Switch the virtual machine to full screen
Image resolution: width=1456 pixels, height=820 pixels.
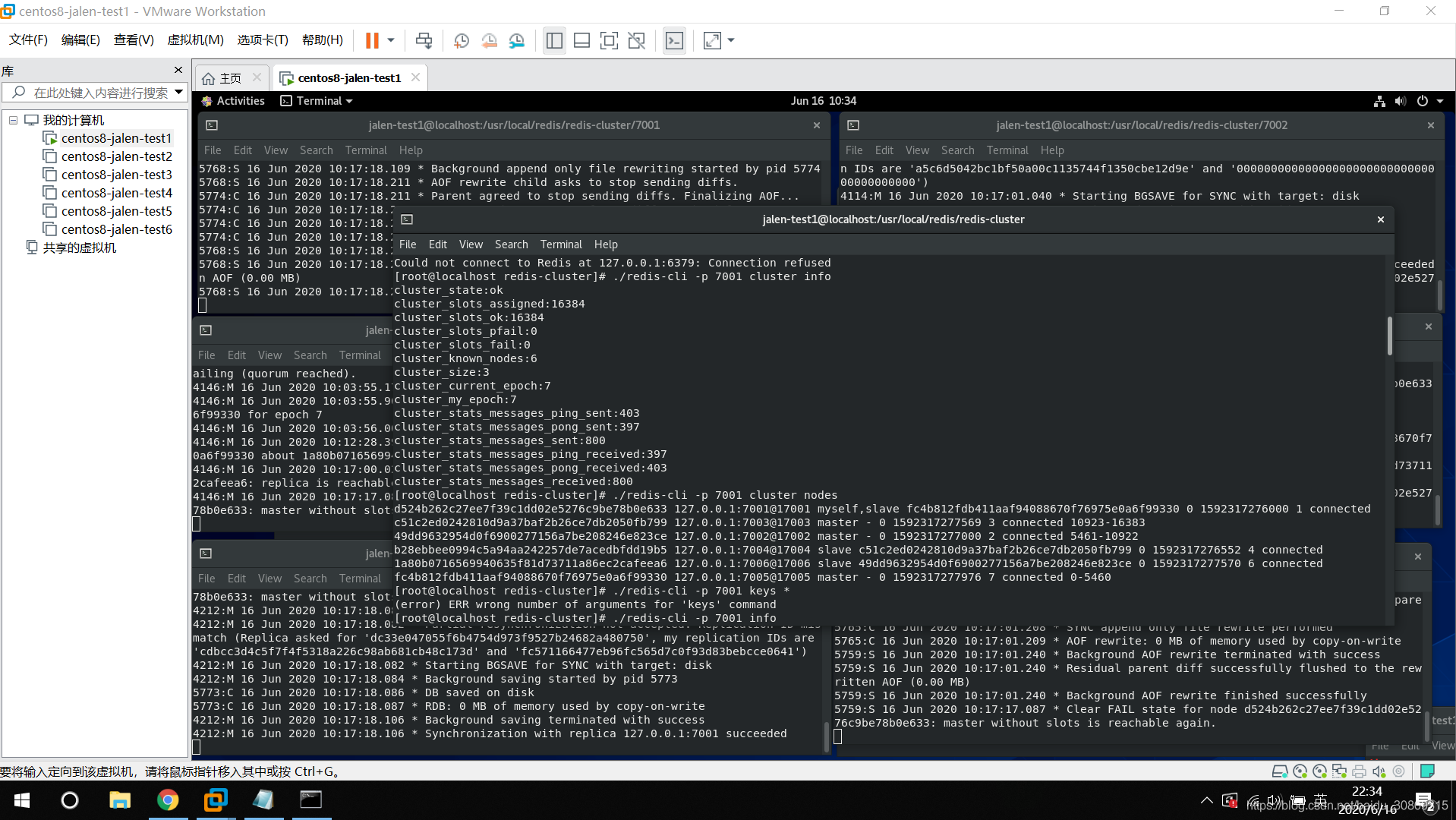click(610, 40)
